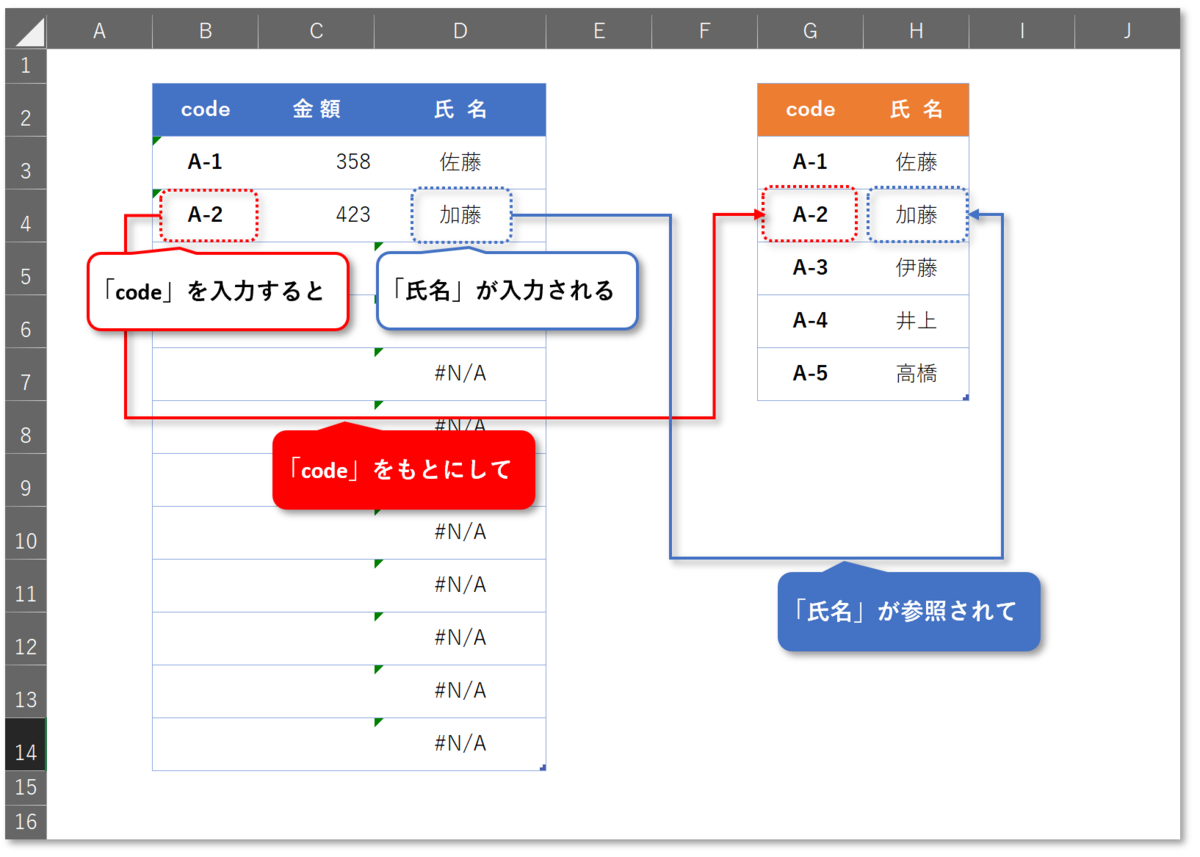Select row 3 header

coord(26,163)
